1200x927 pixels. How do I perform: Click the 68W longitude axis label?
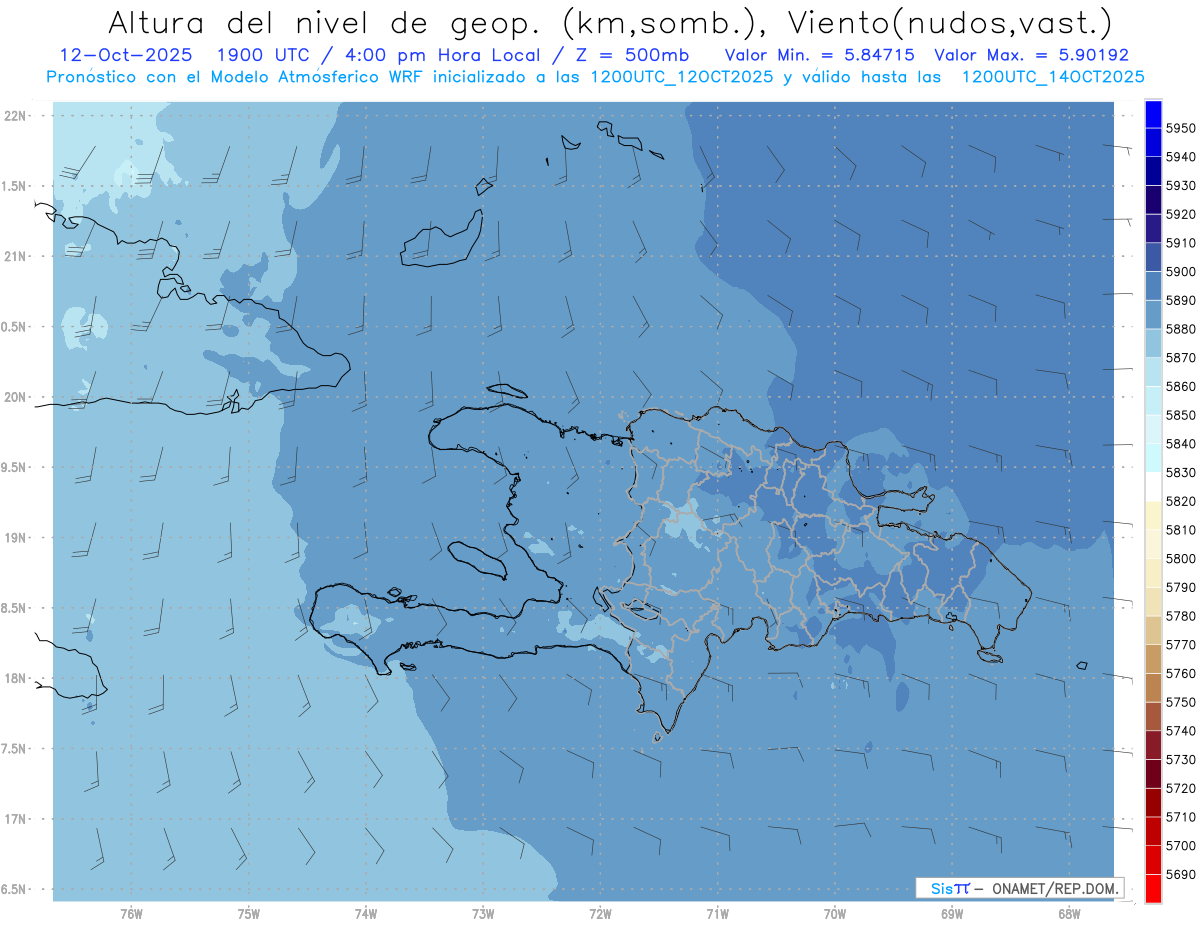coord(1069,913)
